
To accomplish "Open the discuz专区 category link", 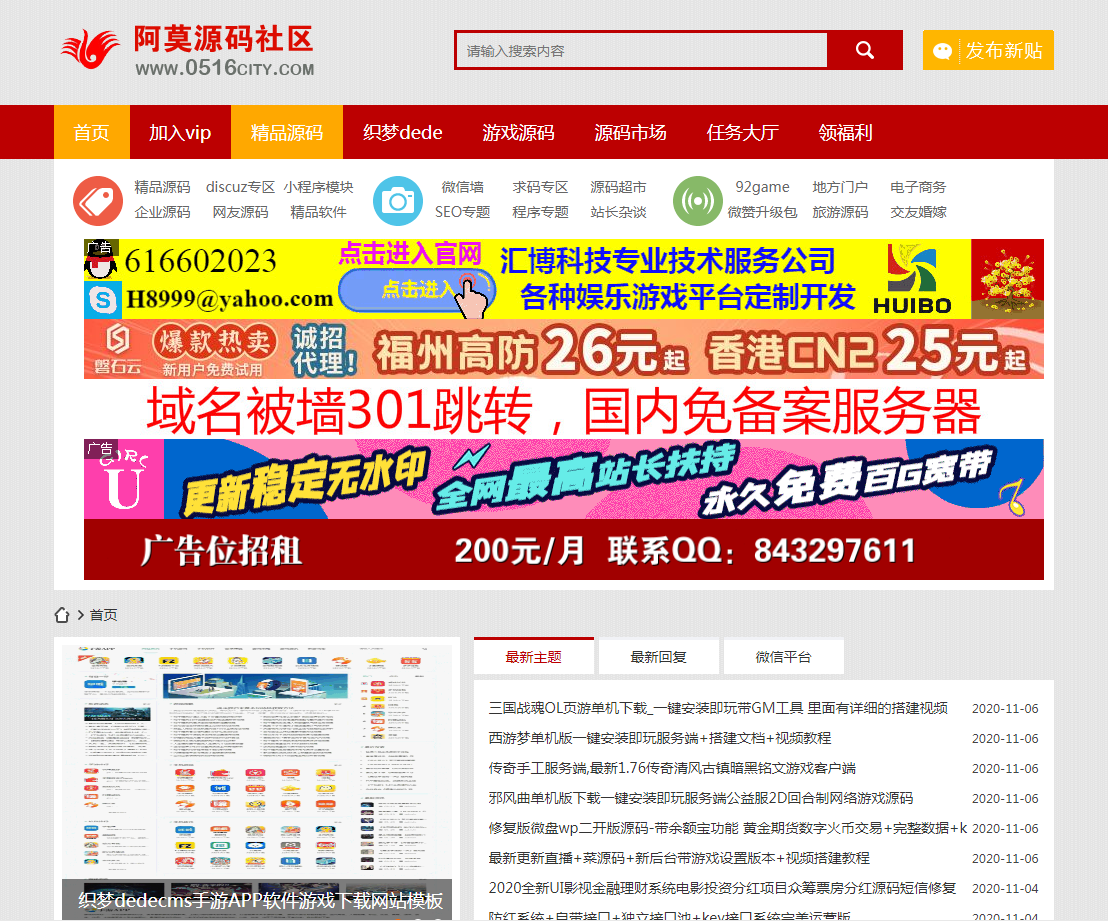I will tap(240, 187).
